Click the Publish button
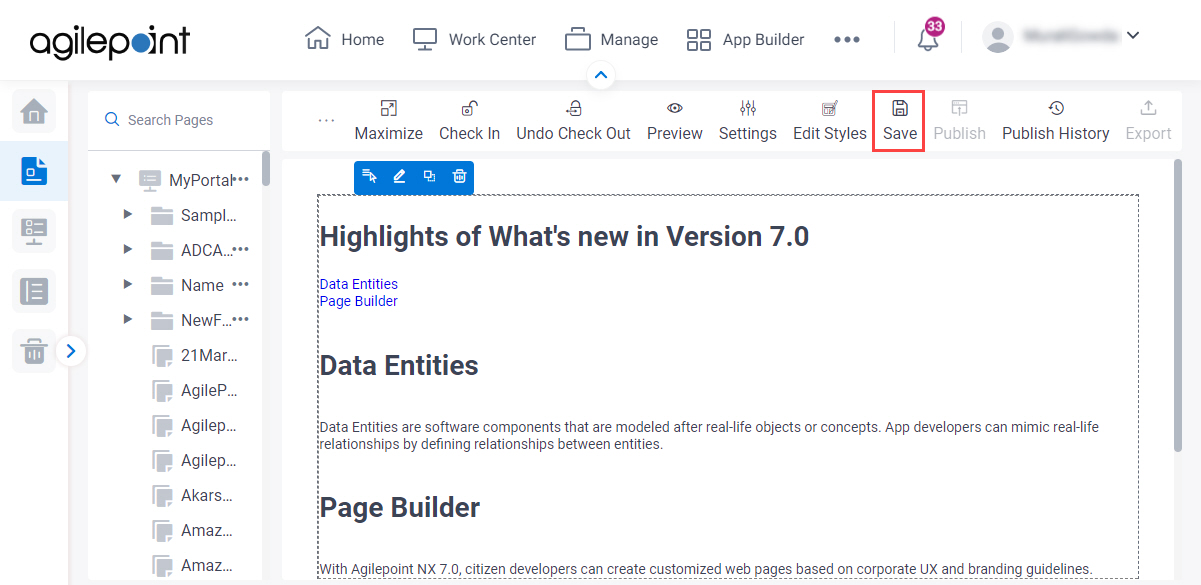Image resolution: width=1201 pixels, height=585 pixels. (959, 120)
